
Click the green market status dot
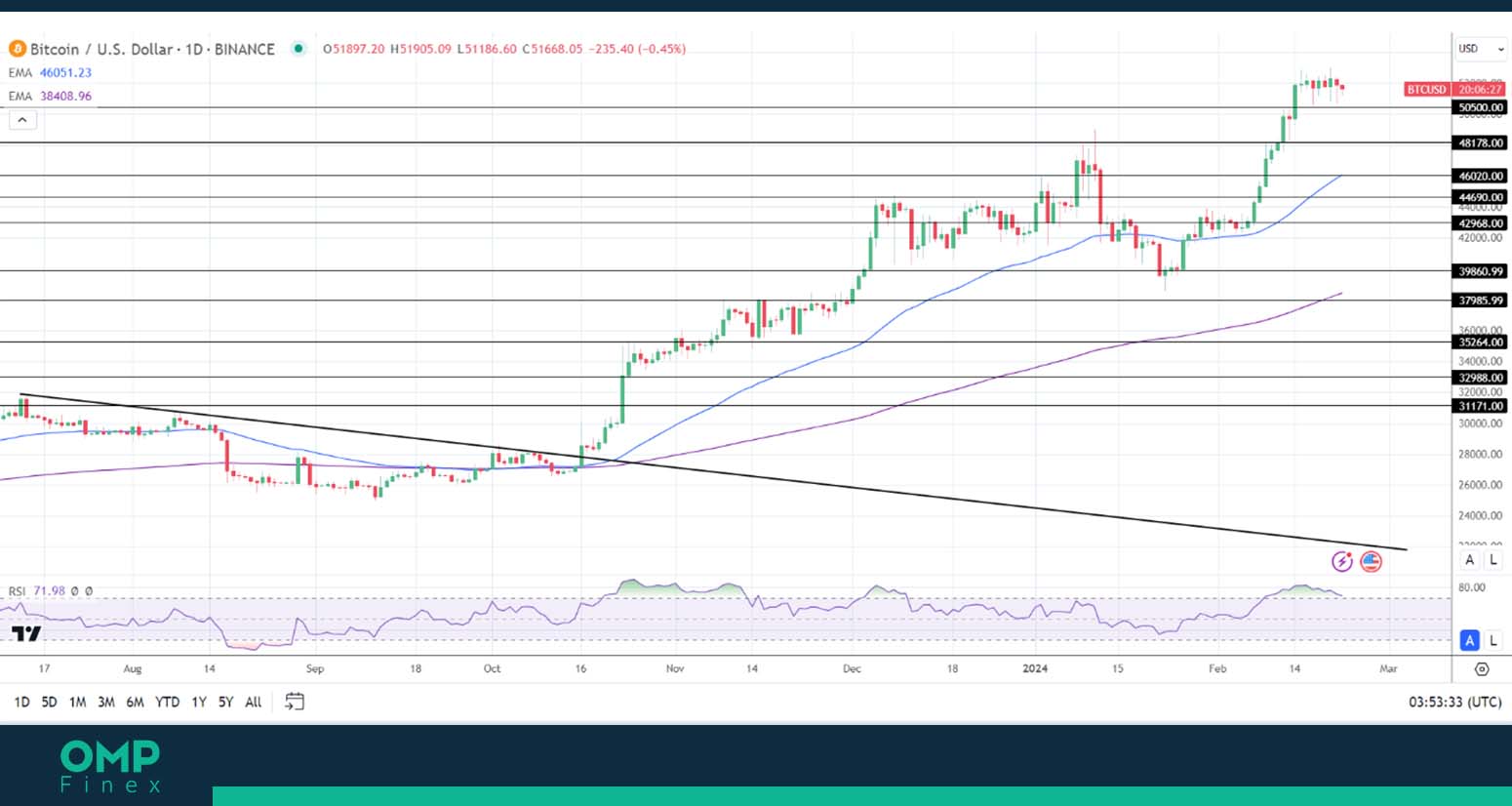[298, 49]
